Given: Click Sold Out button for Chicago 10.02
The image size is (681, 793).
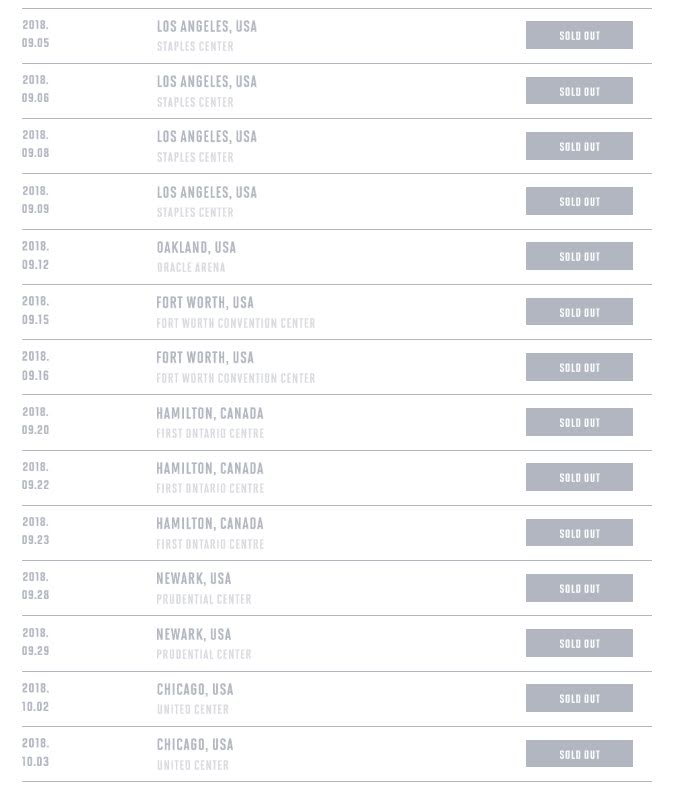Looking at the screenshot, I should (579, 699).
